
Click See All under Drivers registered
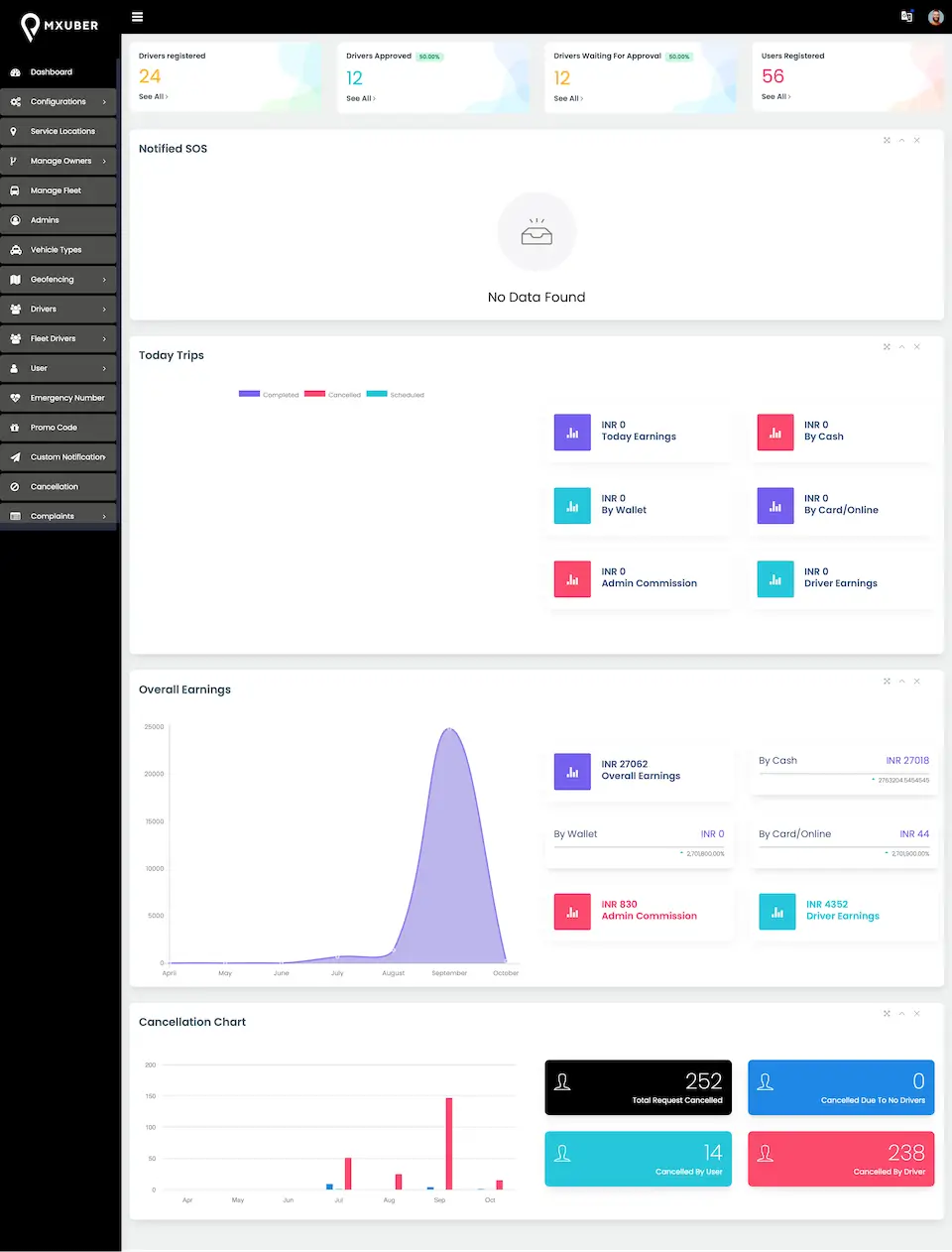coord(154,96)
